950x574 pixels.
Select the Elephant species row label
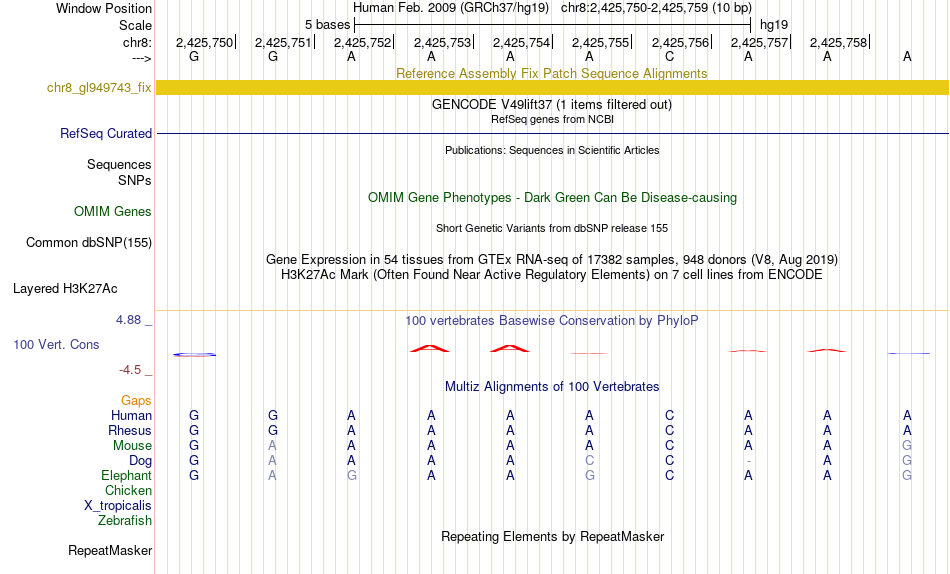(126, 476)
